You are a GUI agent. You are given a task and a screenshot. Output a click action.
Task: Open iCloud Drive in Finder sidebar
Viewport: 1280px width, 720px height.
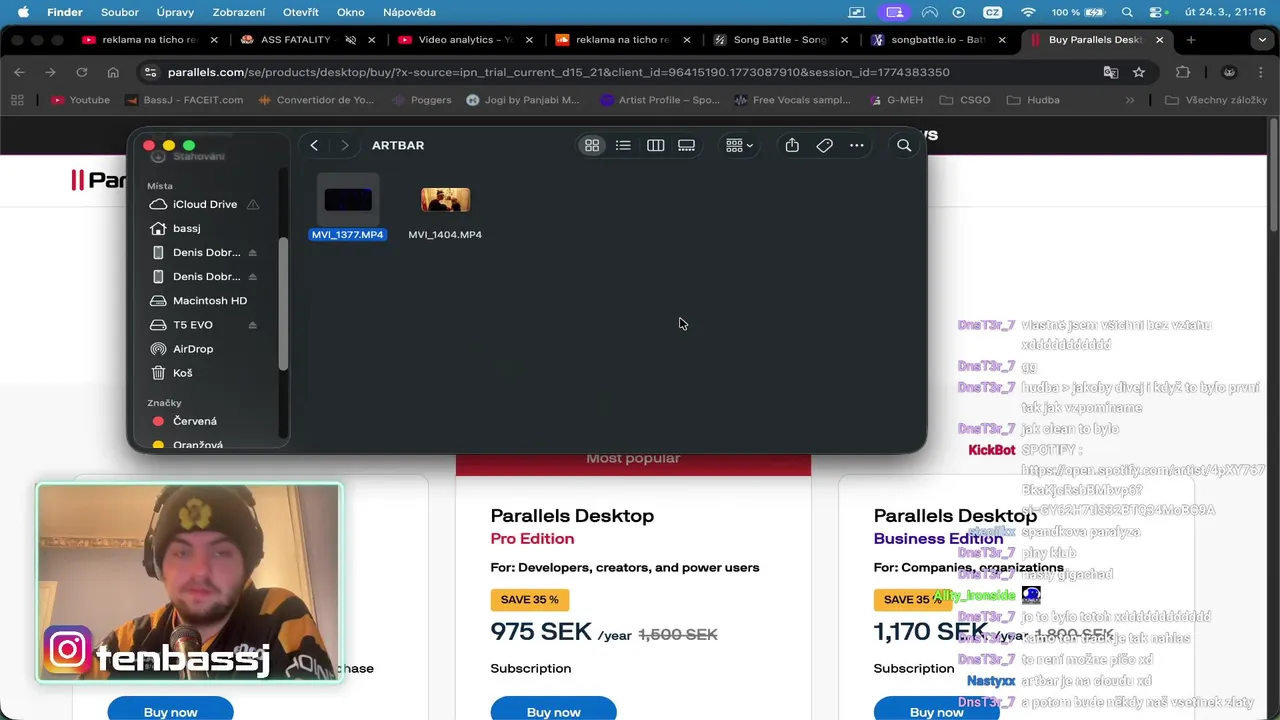[x=204, y=204]
